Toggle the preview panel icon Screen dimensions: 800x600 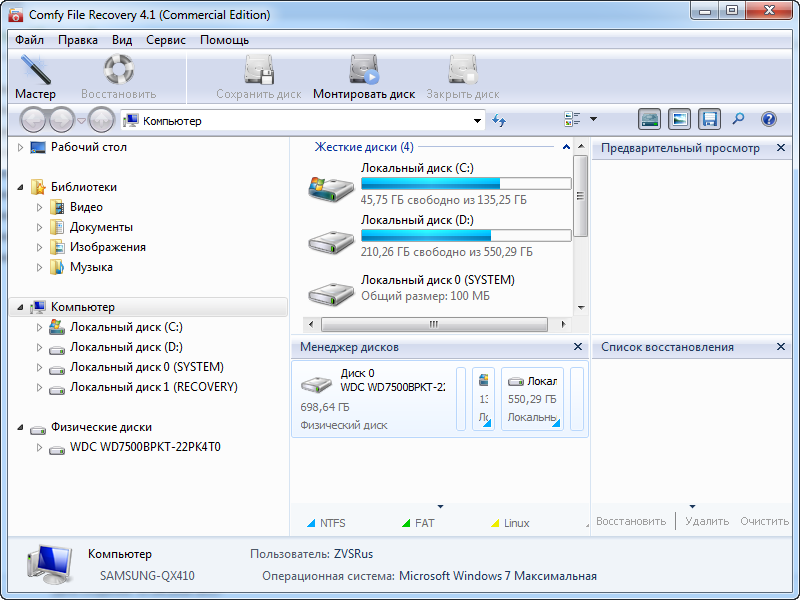tap(679, 120)
